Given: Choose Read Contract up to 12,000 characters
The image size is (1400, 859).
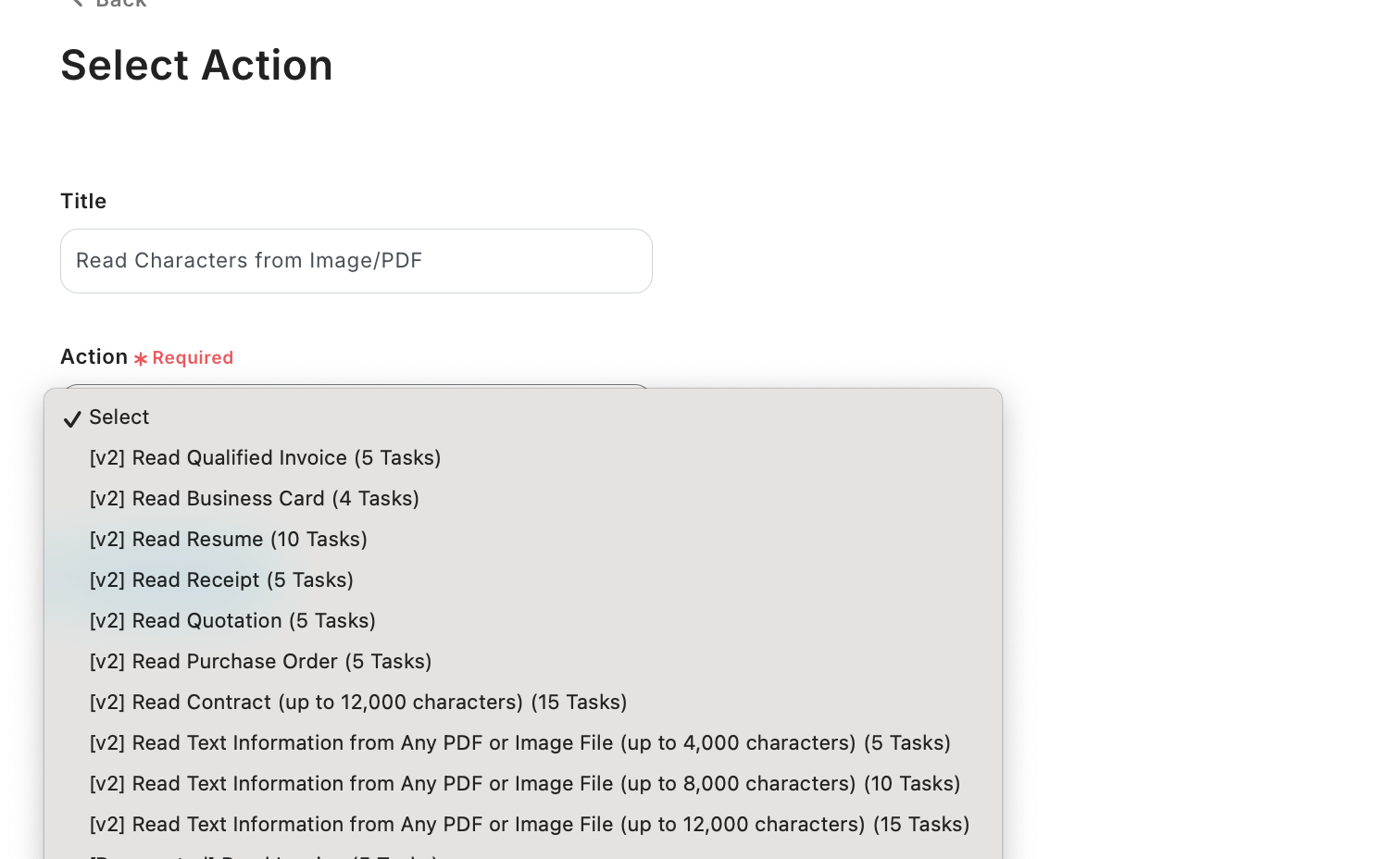Looking at the screenshot, I should pos(358,703).
